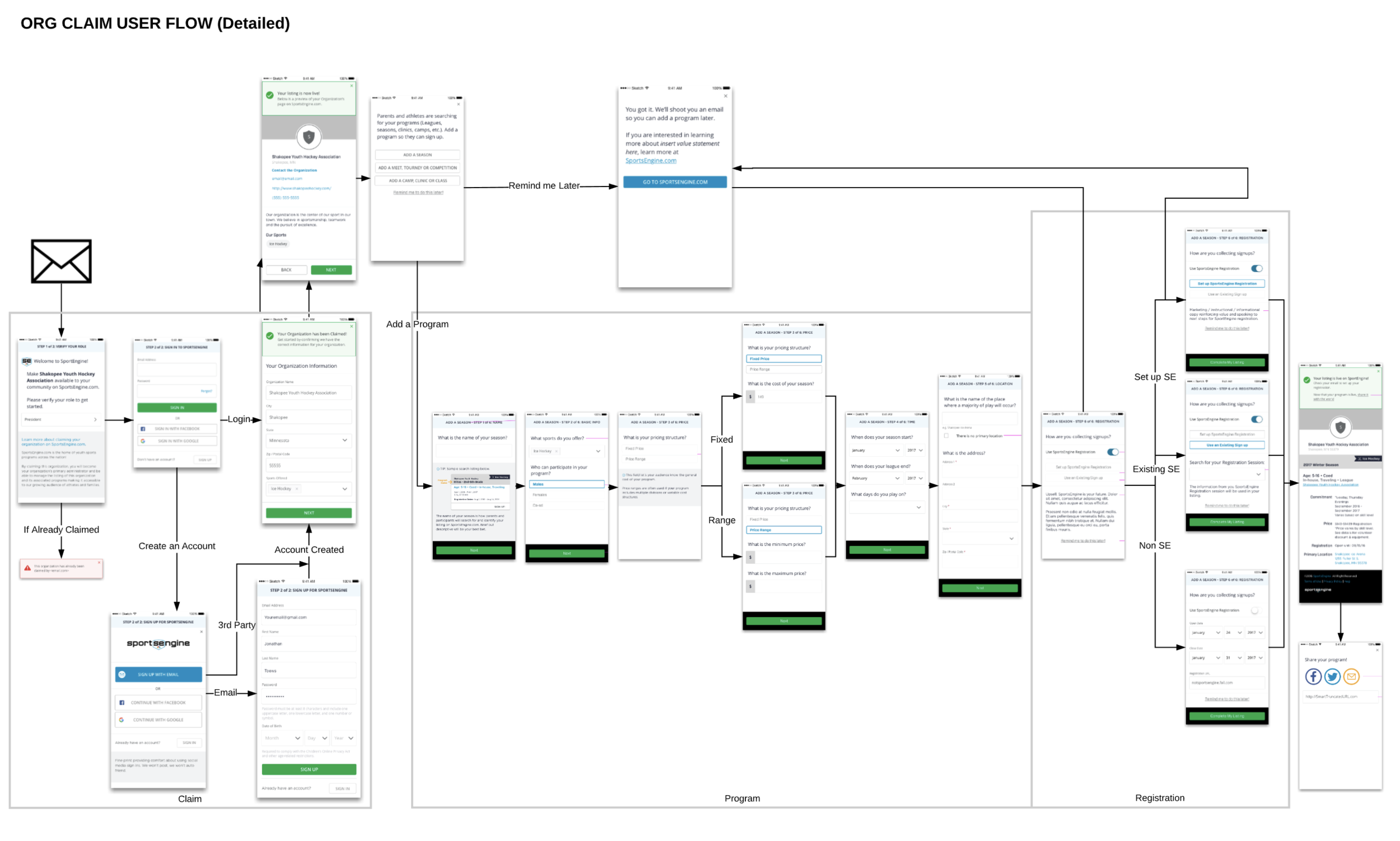
Task: Open the State dropdown showing Minnesota
Action: (309, 440)
